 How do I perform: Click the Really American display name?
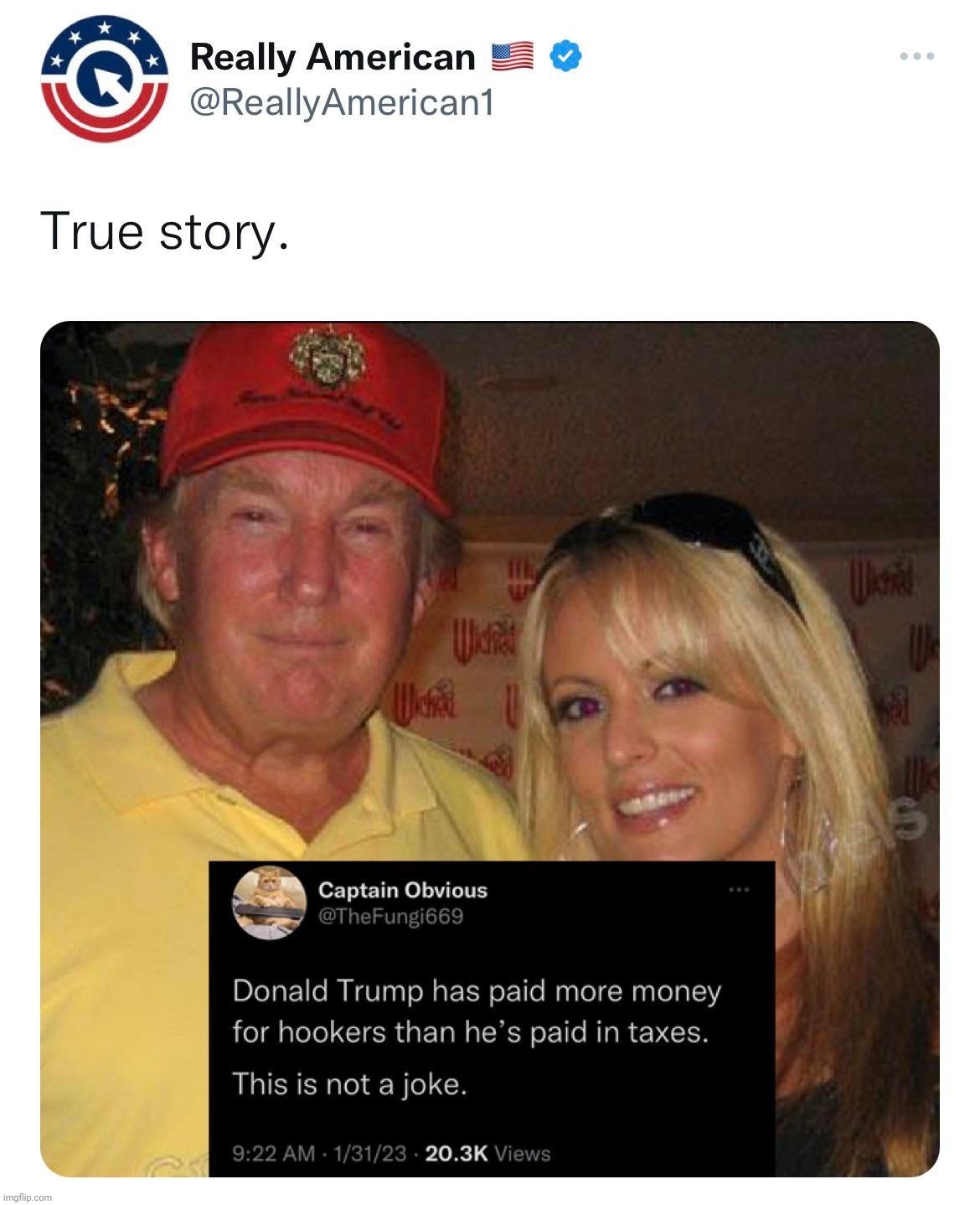coord(333,57)
